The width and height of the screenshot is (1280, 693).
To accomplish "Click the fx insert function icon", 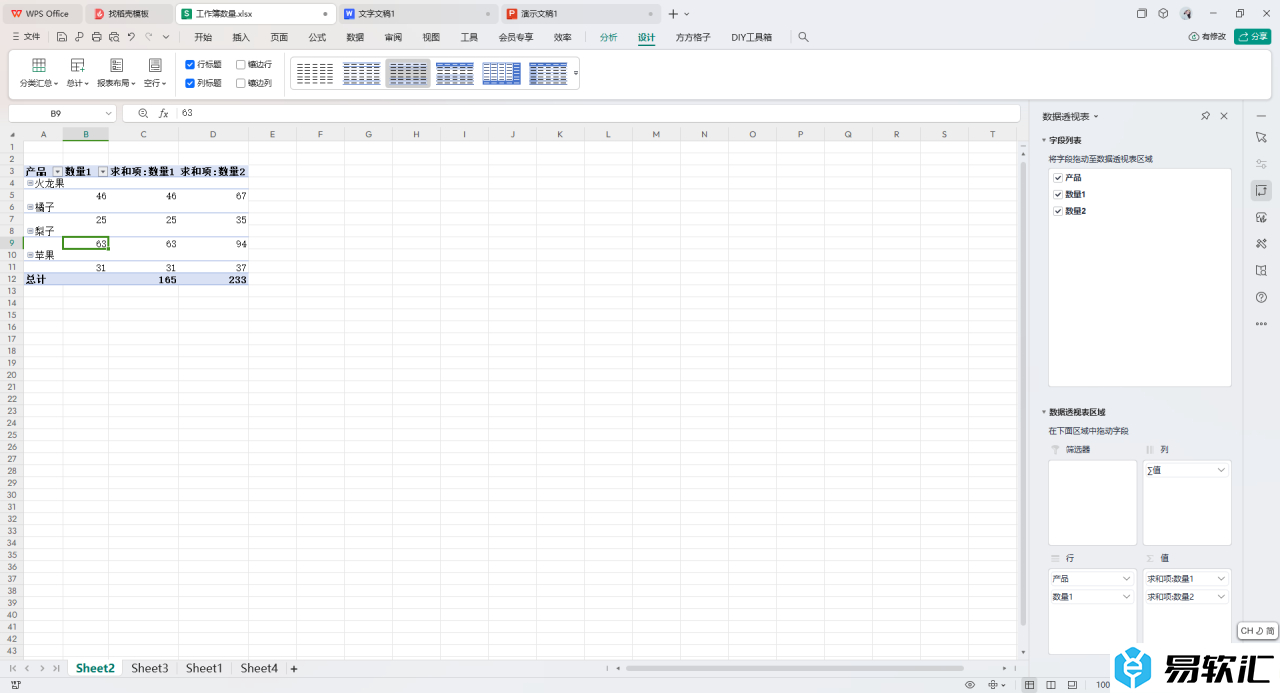I will pos(164,113).
